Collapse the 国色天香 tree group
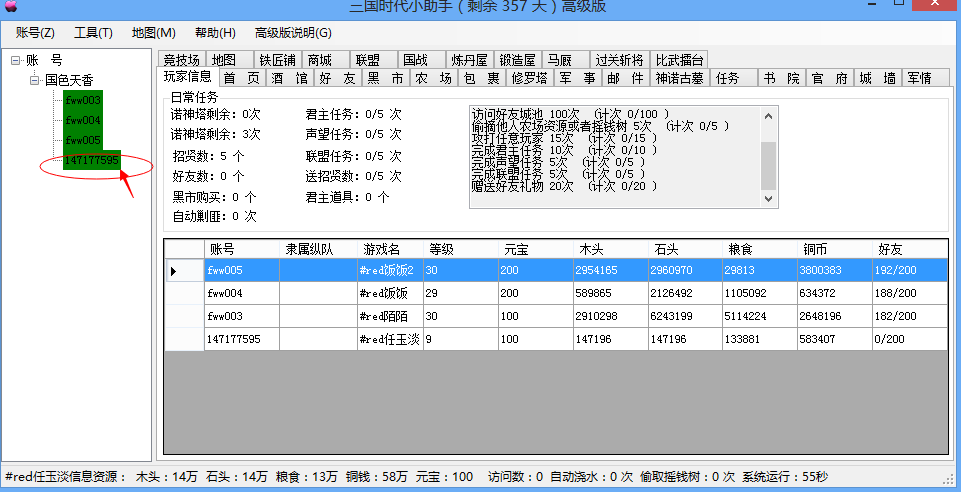Viewport: 961px width, 492px height. [x=34, y=80]
